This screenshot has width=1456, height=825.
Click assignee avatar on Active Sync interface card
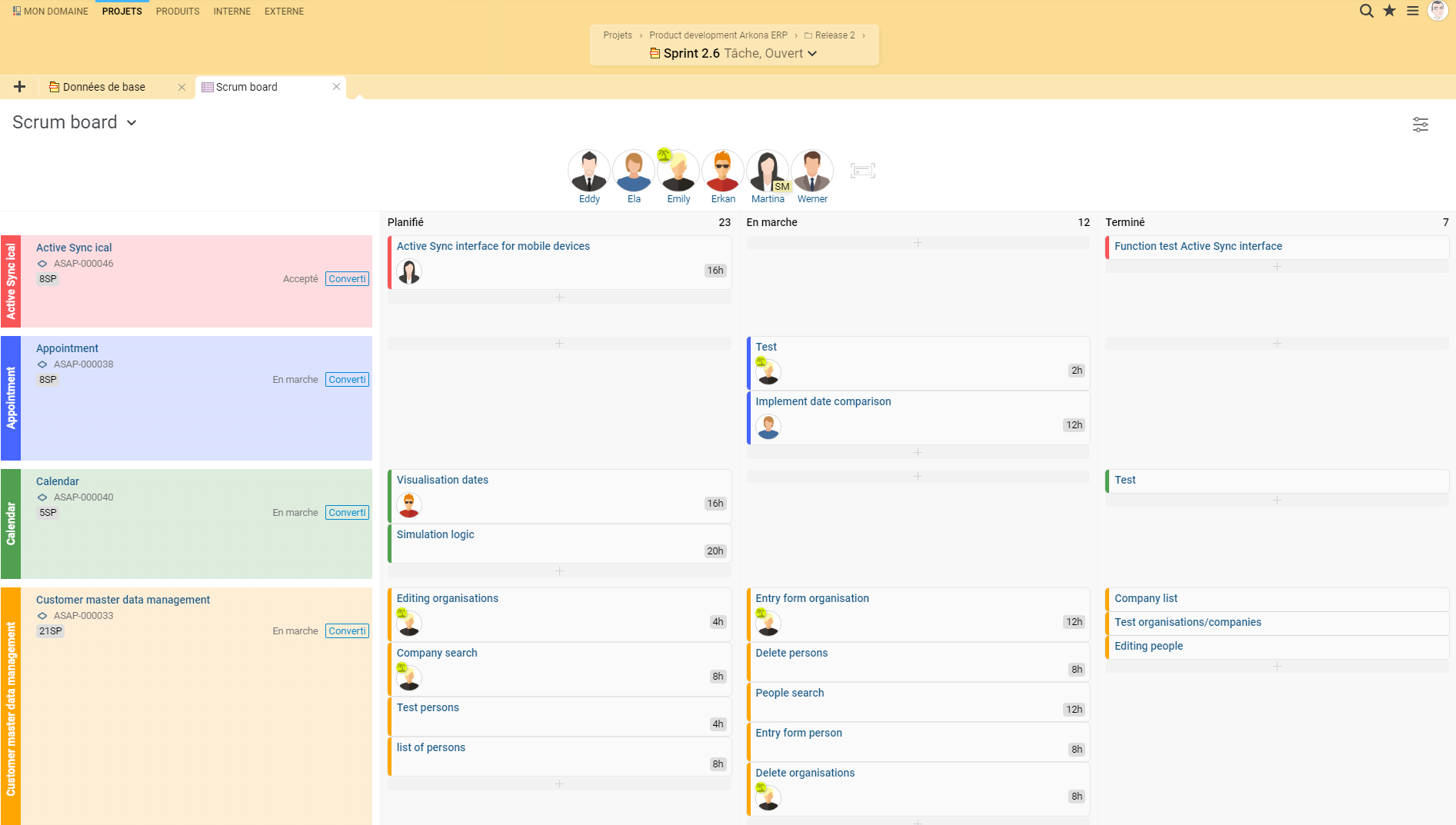click(409, 271)
